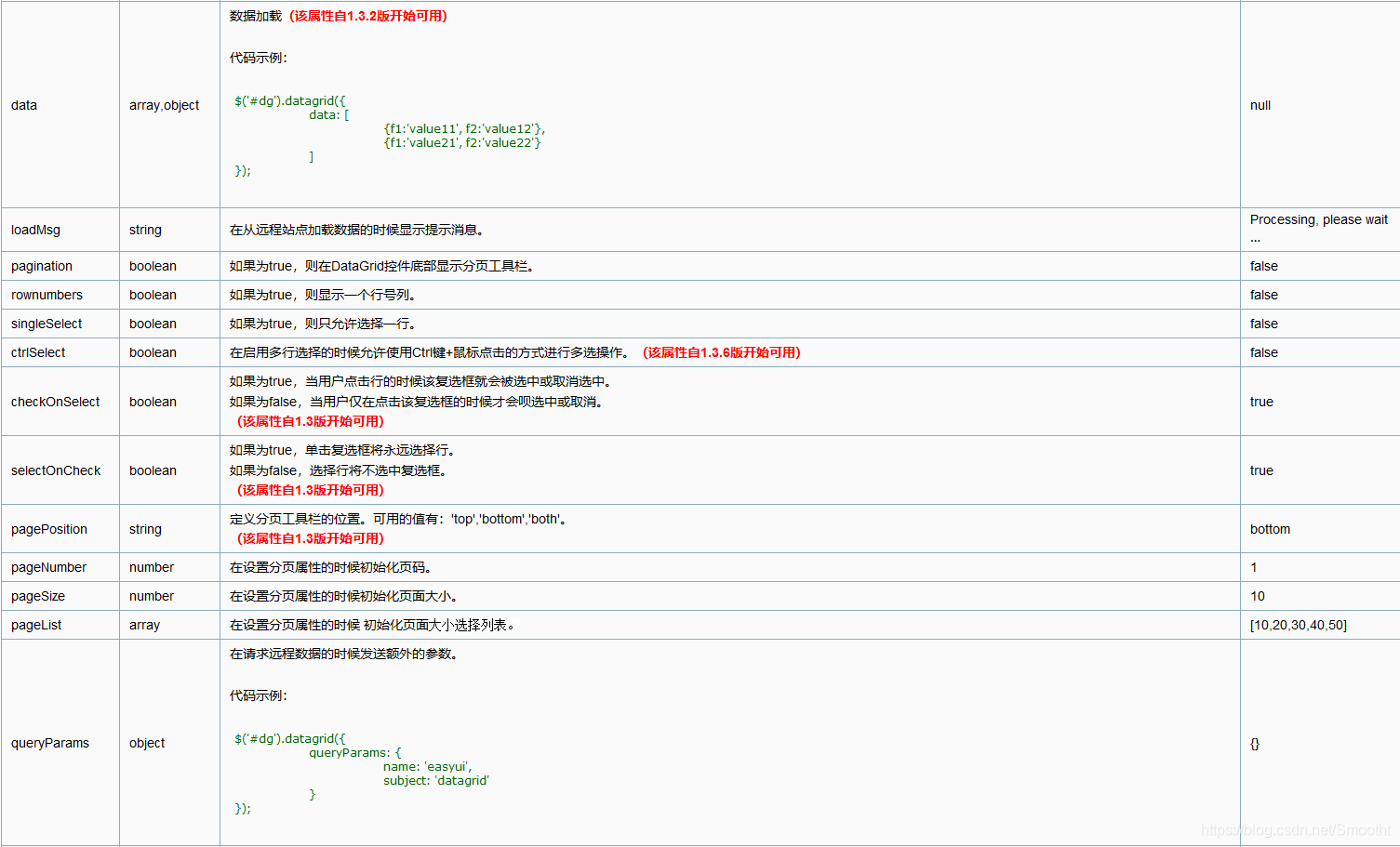Image resolution: width=1400 pixels, height=847 pixels.
Task: Click 'false' default in pagination row
Action: (x=1264, y=266)
